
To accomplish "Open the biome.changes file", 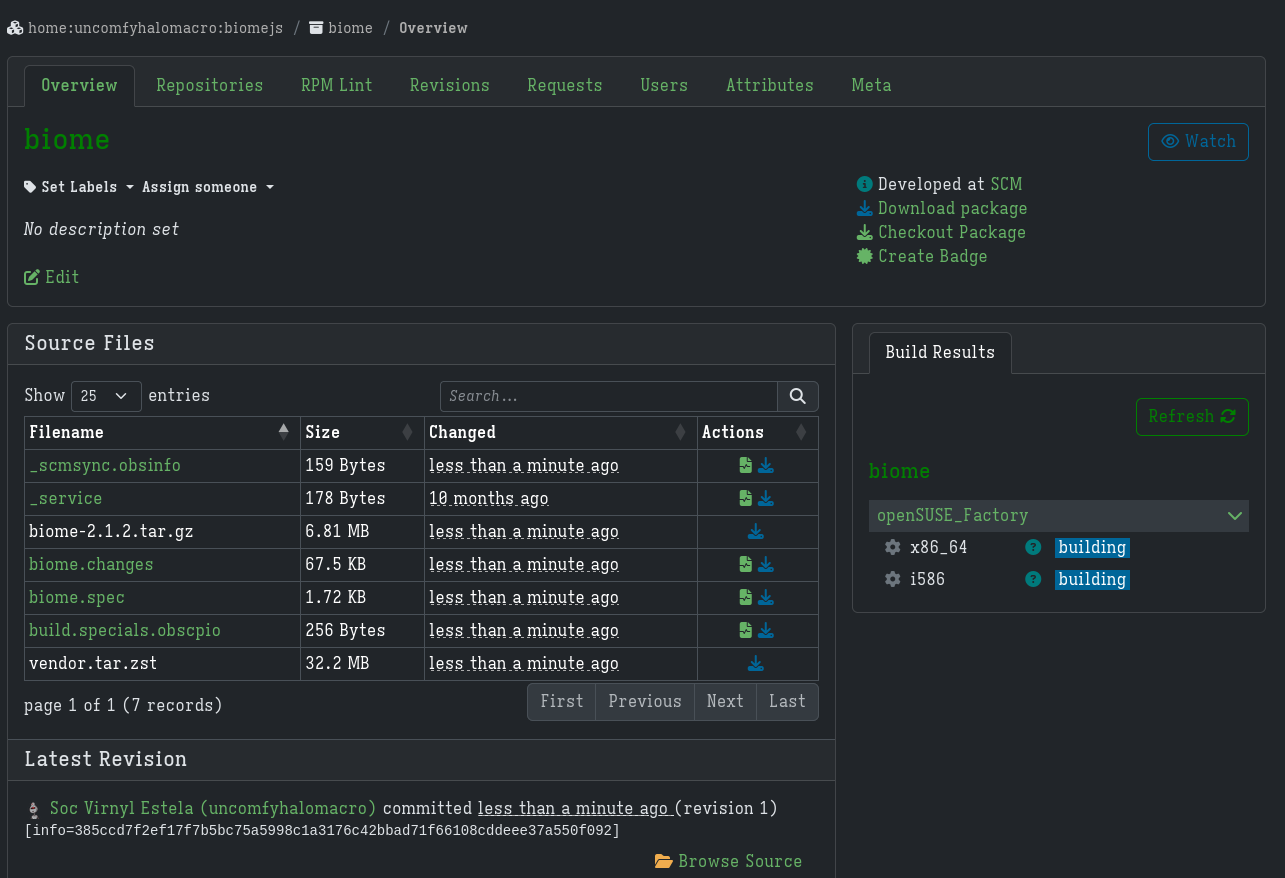I will 91,564.
